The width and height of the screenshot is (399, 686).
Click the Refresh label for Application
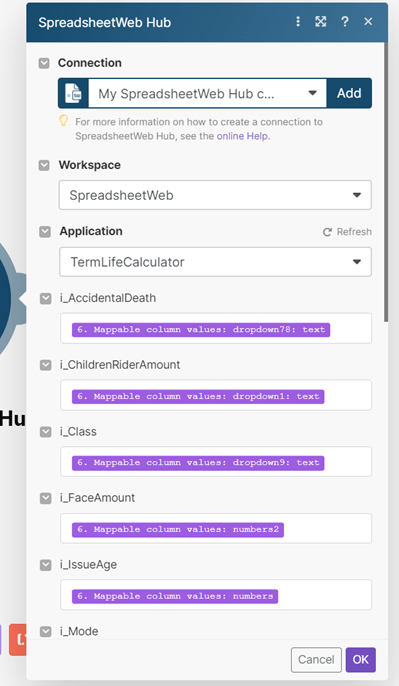354,232
